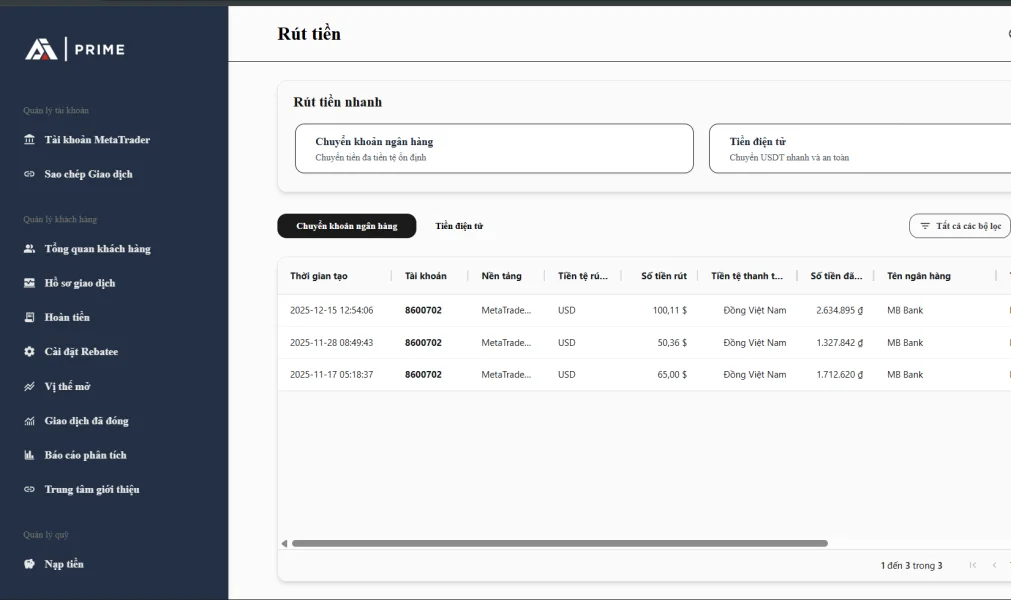Viewport: 1011px width, 600px height.
Task: Switch to the Tiền điện tử tab
Action: [459, 226]
